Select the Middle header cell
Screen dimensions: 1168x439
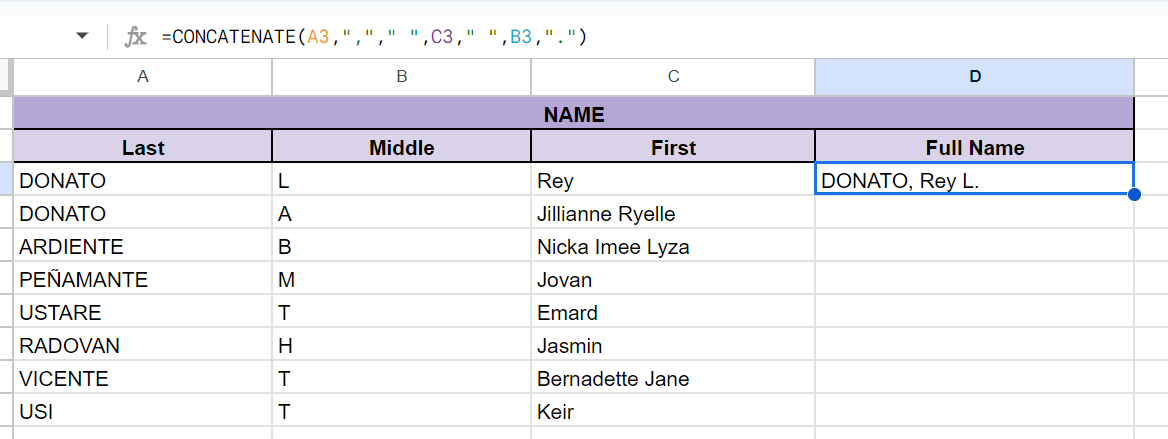coord(401,147)
